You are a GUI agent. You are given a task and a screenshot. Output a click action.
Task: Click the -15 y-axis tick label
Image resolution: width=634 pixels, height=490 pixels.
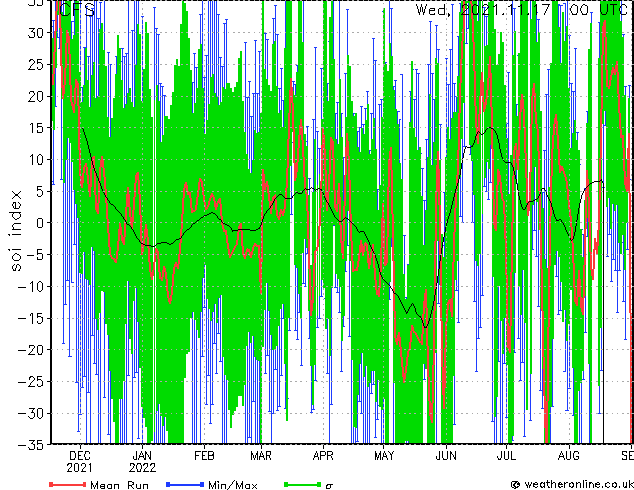pos(31,318)
